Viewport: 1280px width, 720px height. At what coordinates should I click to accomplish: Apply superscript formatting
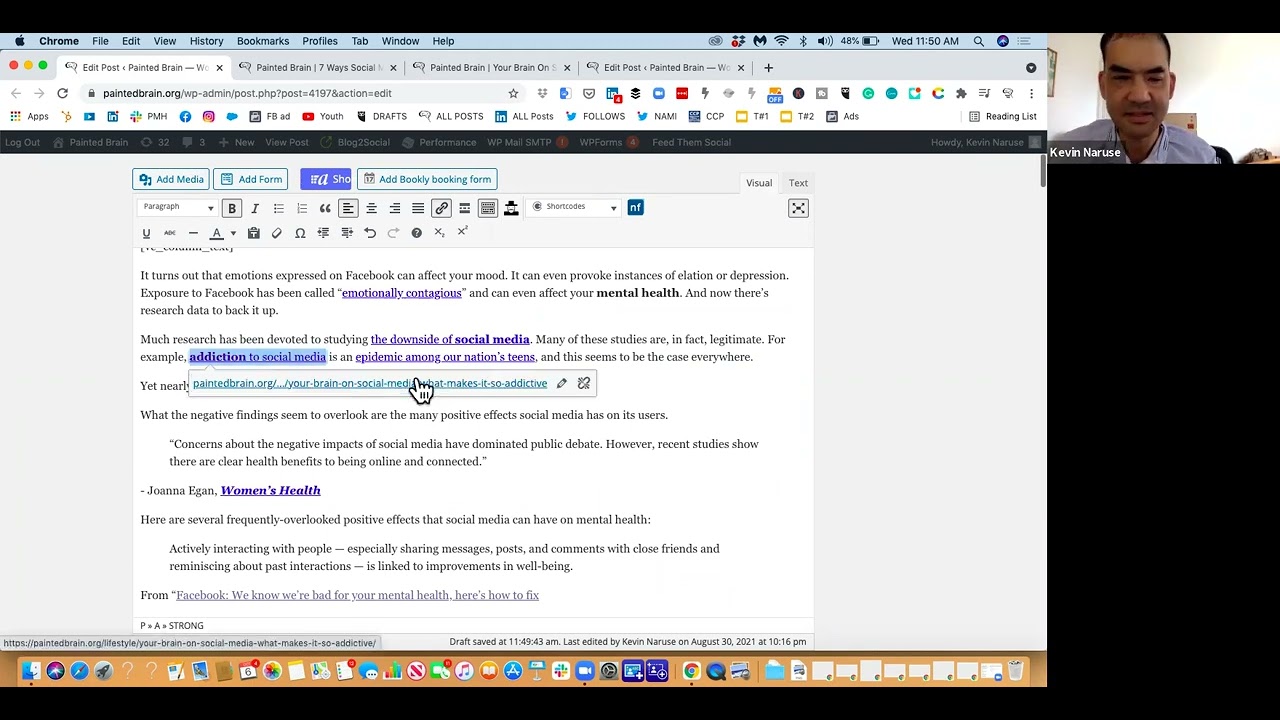pos(462,233)
